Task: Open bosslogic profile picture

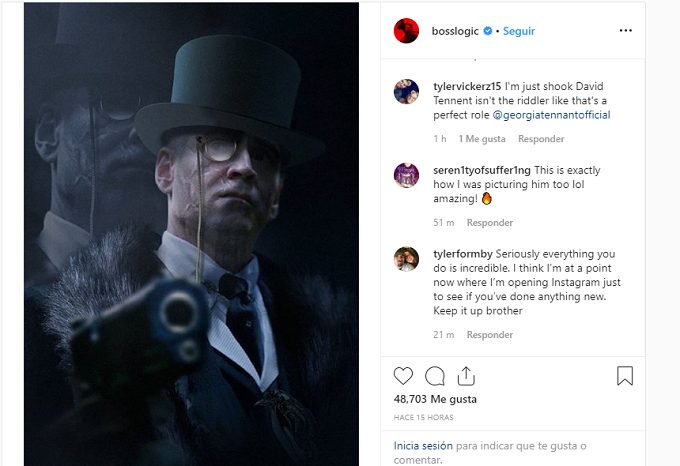Action: 406,31
